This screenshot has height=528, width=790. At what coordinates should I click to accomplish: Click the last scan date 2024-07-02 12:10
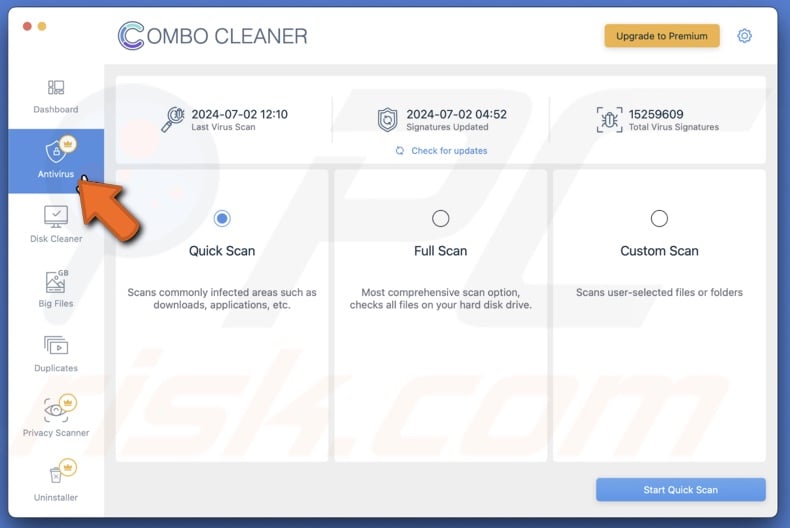240,114
